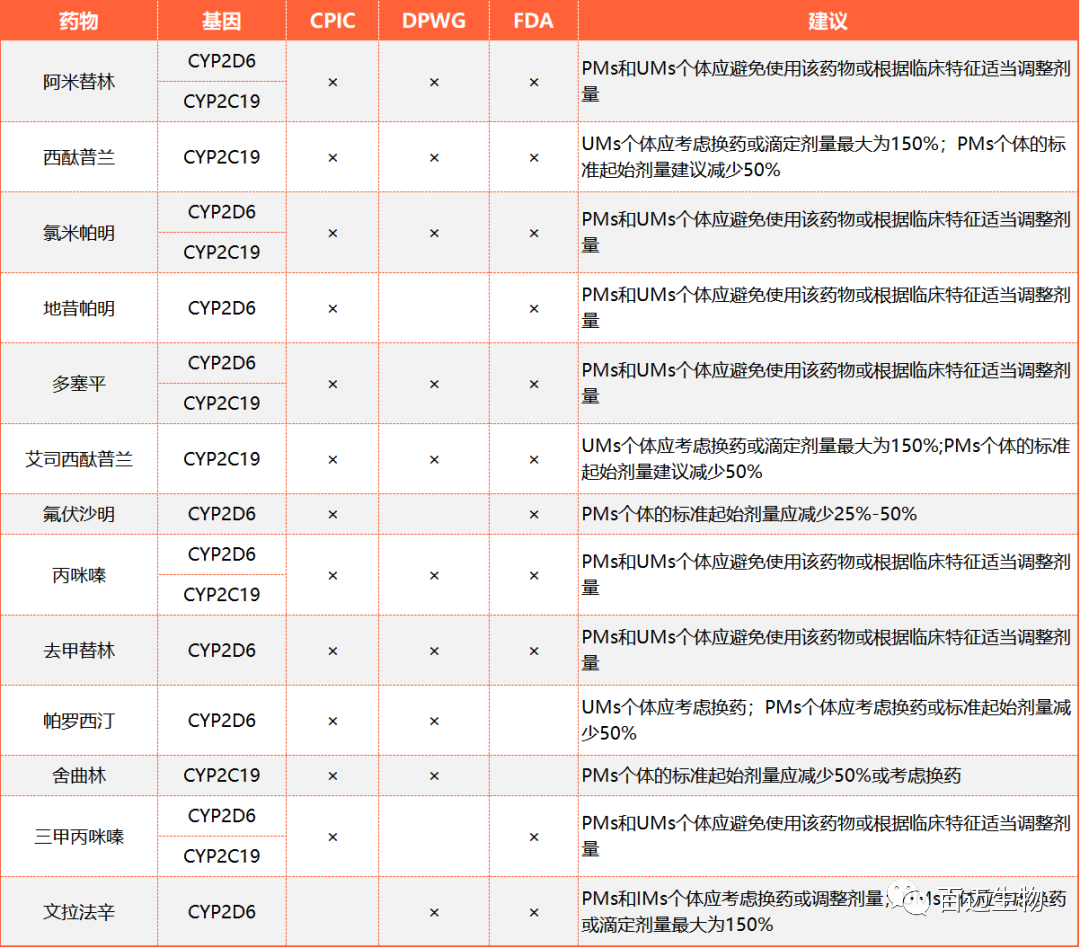Click CYP2D6 in the 丙咪嗪 row
This screenshot has height=948, width=1080.
[x=222, y=555]
